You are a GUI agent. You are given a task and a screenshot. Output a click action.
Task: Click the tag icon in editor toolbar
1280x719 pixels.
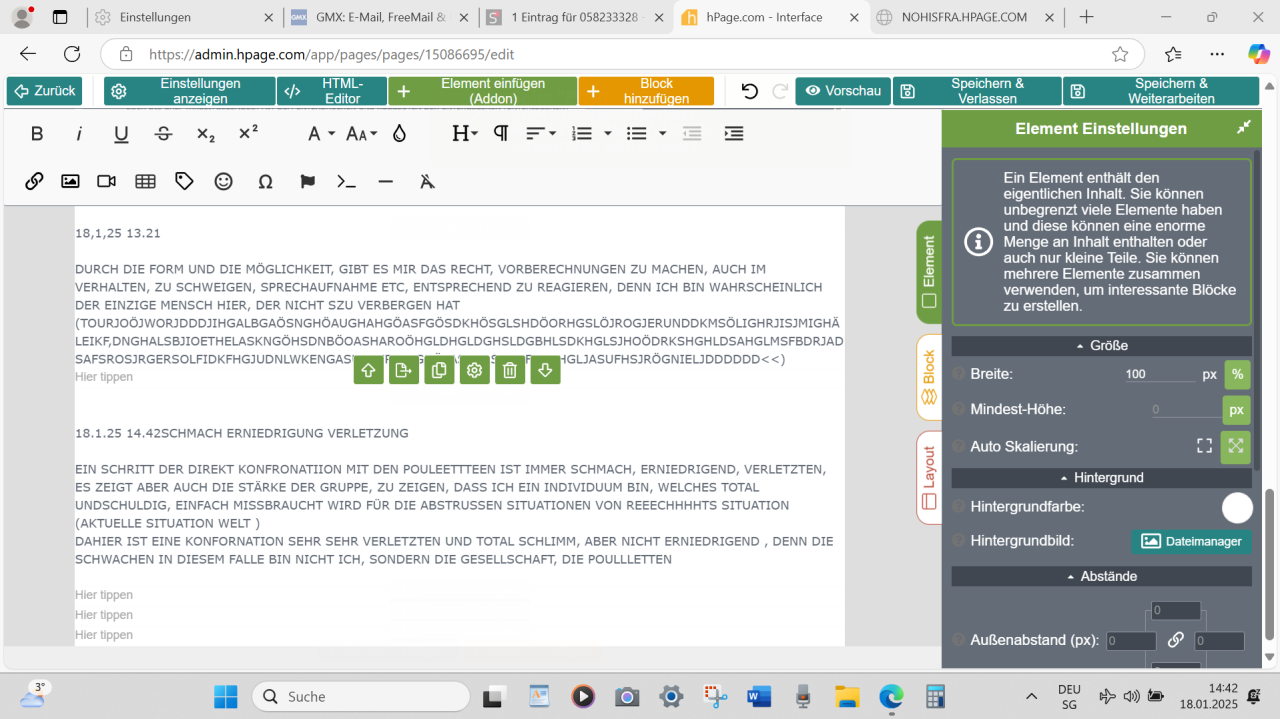click(184, 181)
